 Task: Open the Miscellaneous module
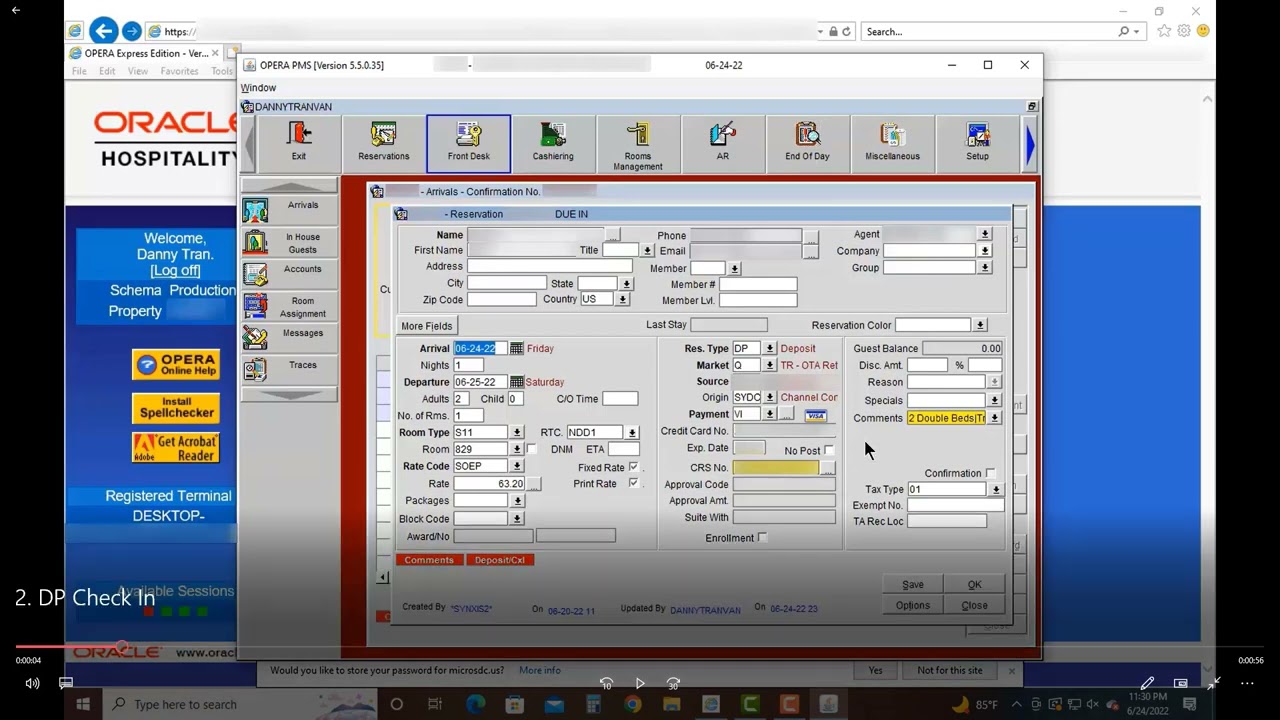pos(892,143)
